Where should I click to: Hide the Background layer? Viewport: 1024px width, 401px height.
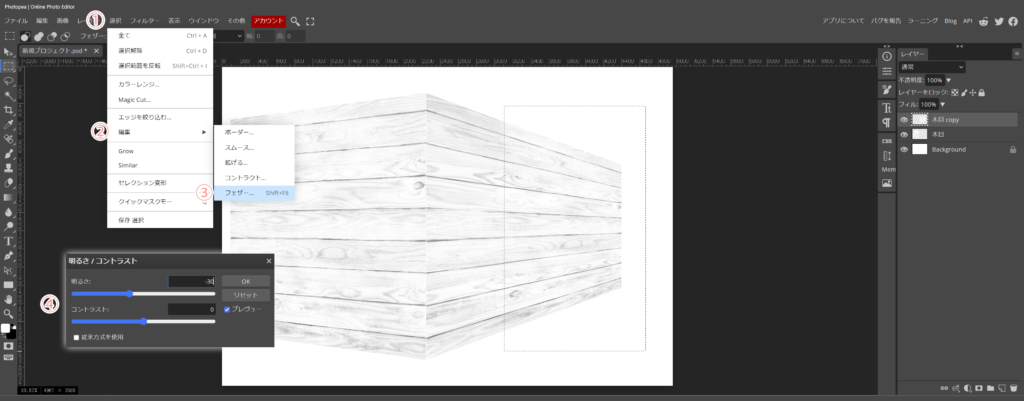[904, 149]
